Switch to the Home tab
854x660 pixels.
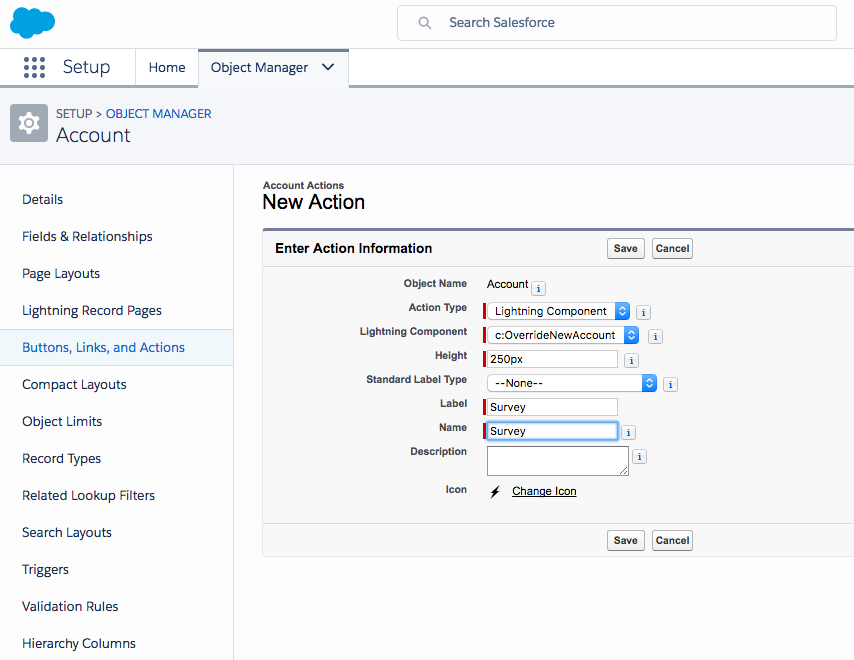click(x=167, y=68)
